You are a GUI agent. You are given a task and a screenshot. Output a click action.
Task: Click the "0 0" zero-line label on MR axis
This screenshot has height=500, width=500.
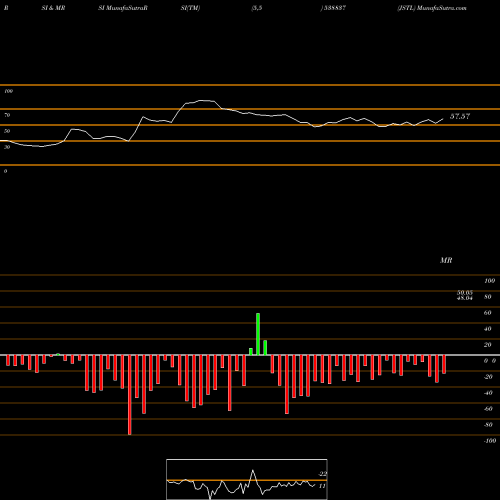(490, 361)
